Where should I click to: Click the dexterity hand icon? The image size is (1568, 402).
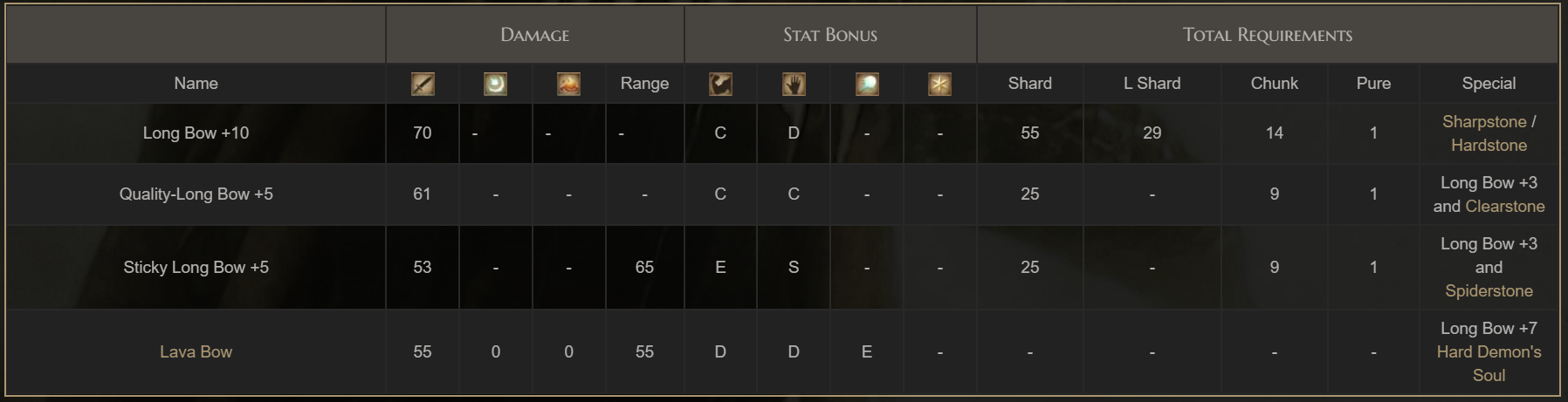794,84
